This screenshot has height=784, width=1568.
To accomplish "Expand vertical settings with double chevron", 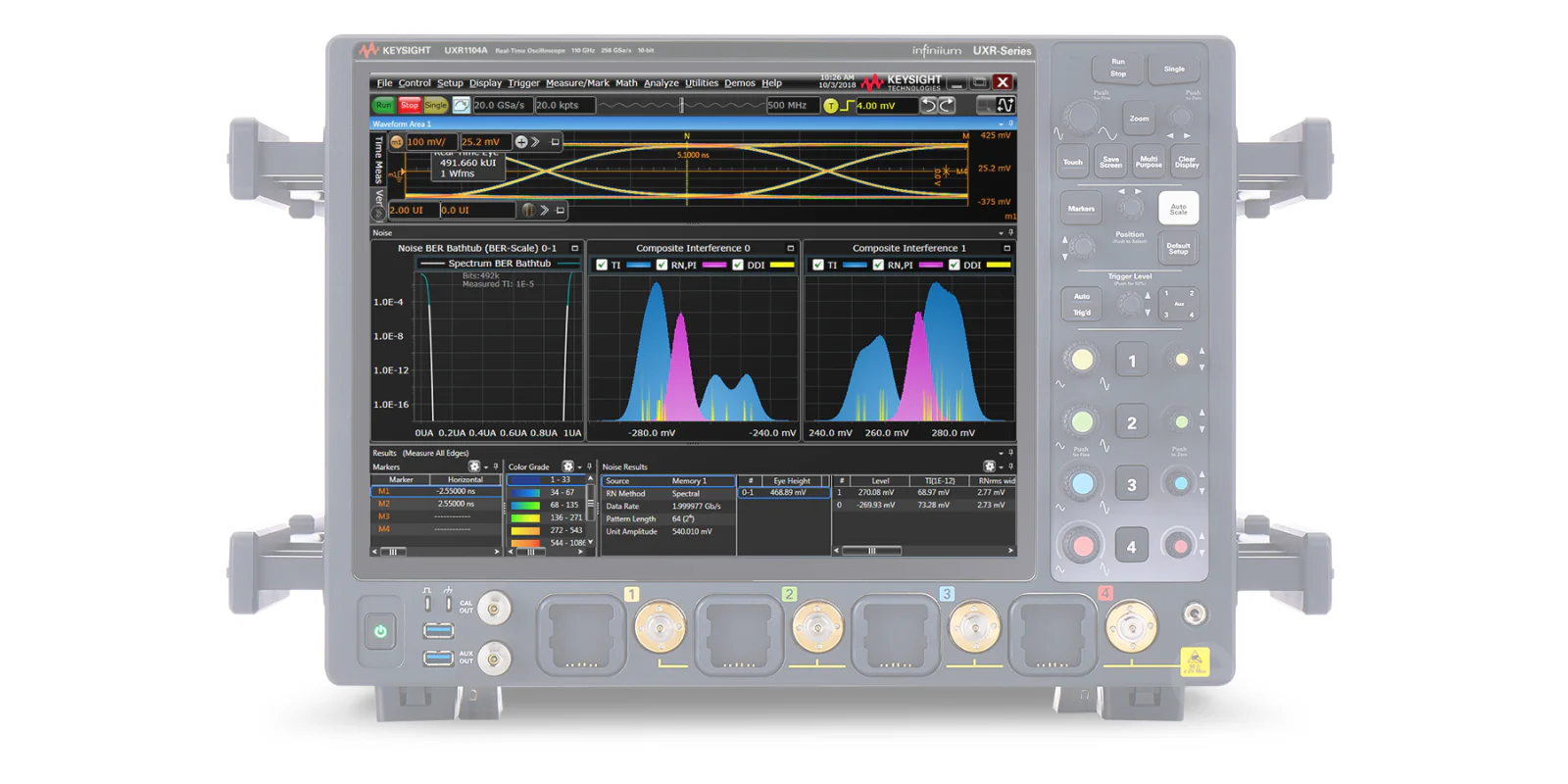I will click(535, 142).
